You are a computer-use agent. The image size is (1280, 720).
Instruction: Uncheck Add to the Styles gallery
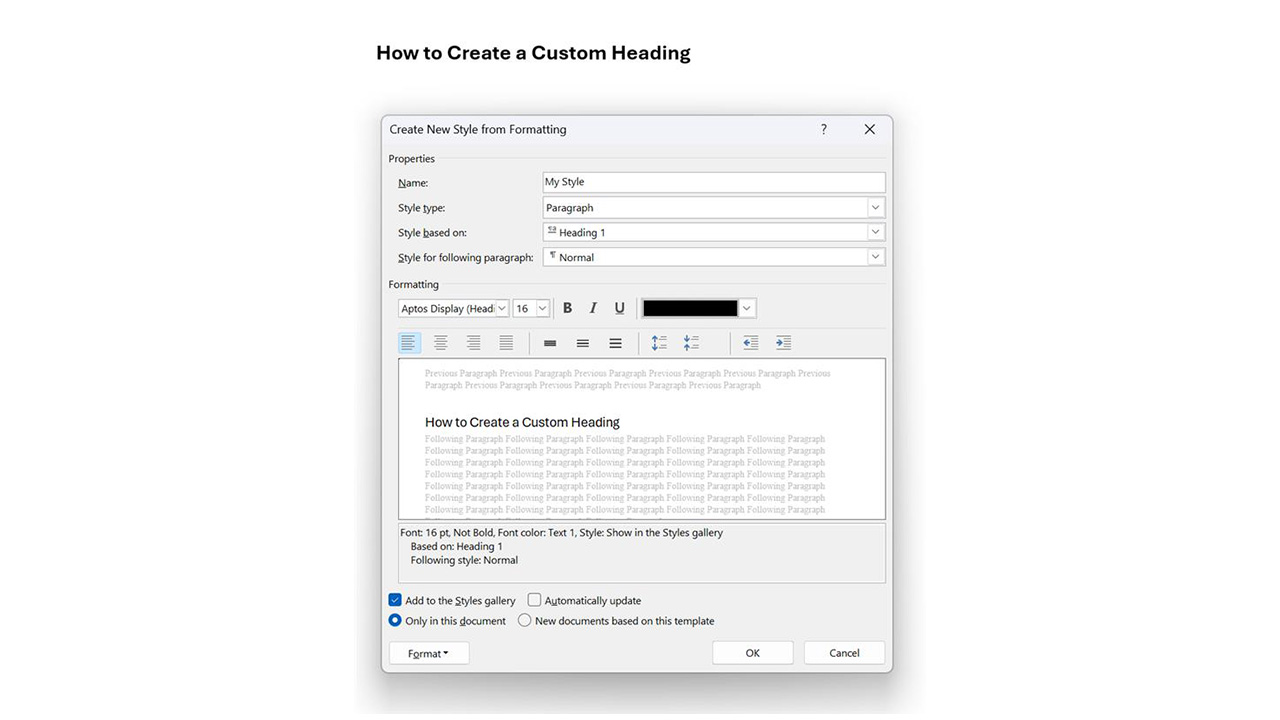click(x=395, y=600)
